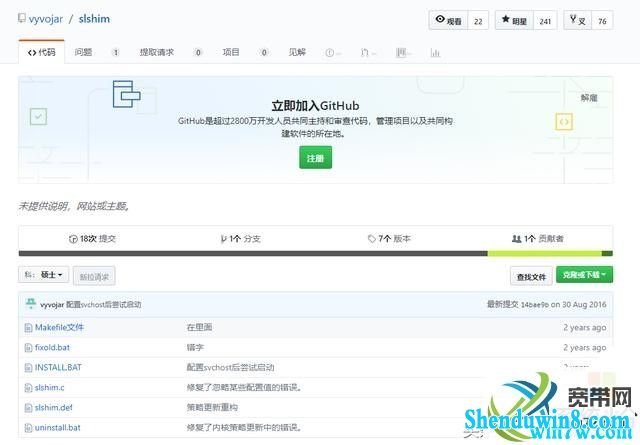This screenshot has height=445, width=640.
Task: Open the latest commit hash 14bae9b
Action: 535,305
